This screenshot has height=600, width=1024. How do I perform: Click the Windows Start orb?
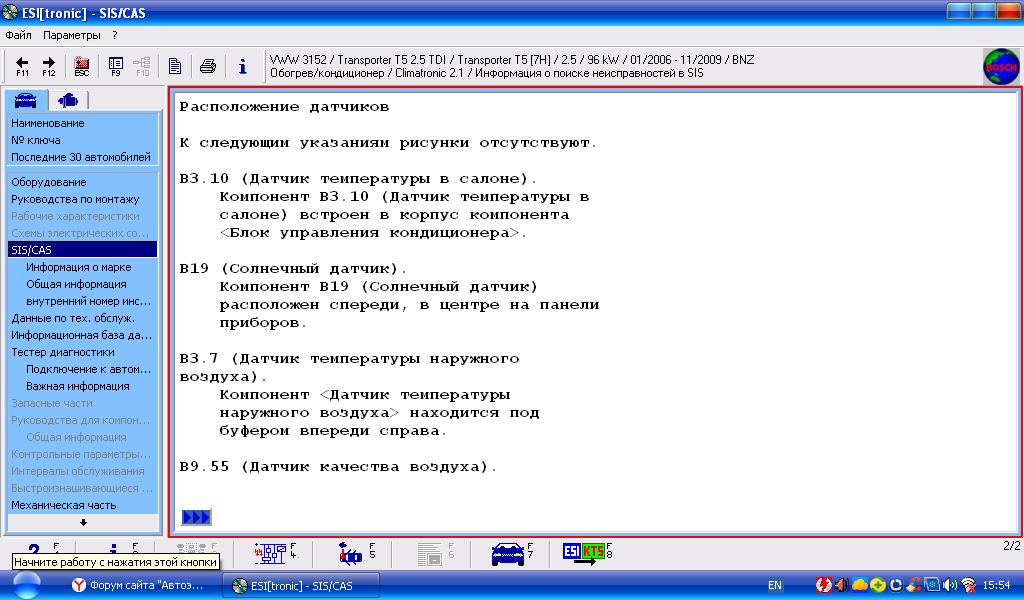26,585
